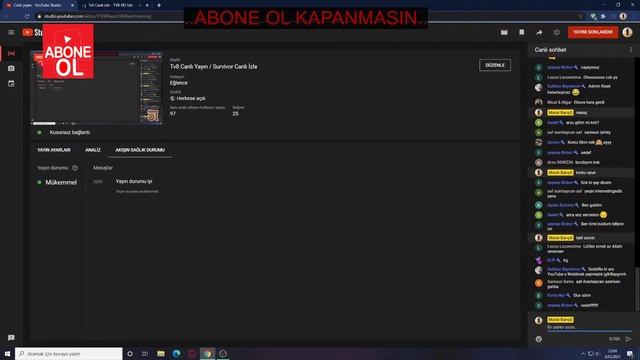Screen dimensions: 640x360
Task: Click the DÜZENLE button
Action: [x=495, y=65]
